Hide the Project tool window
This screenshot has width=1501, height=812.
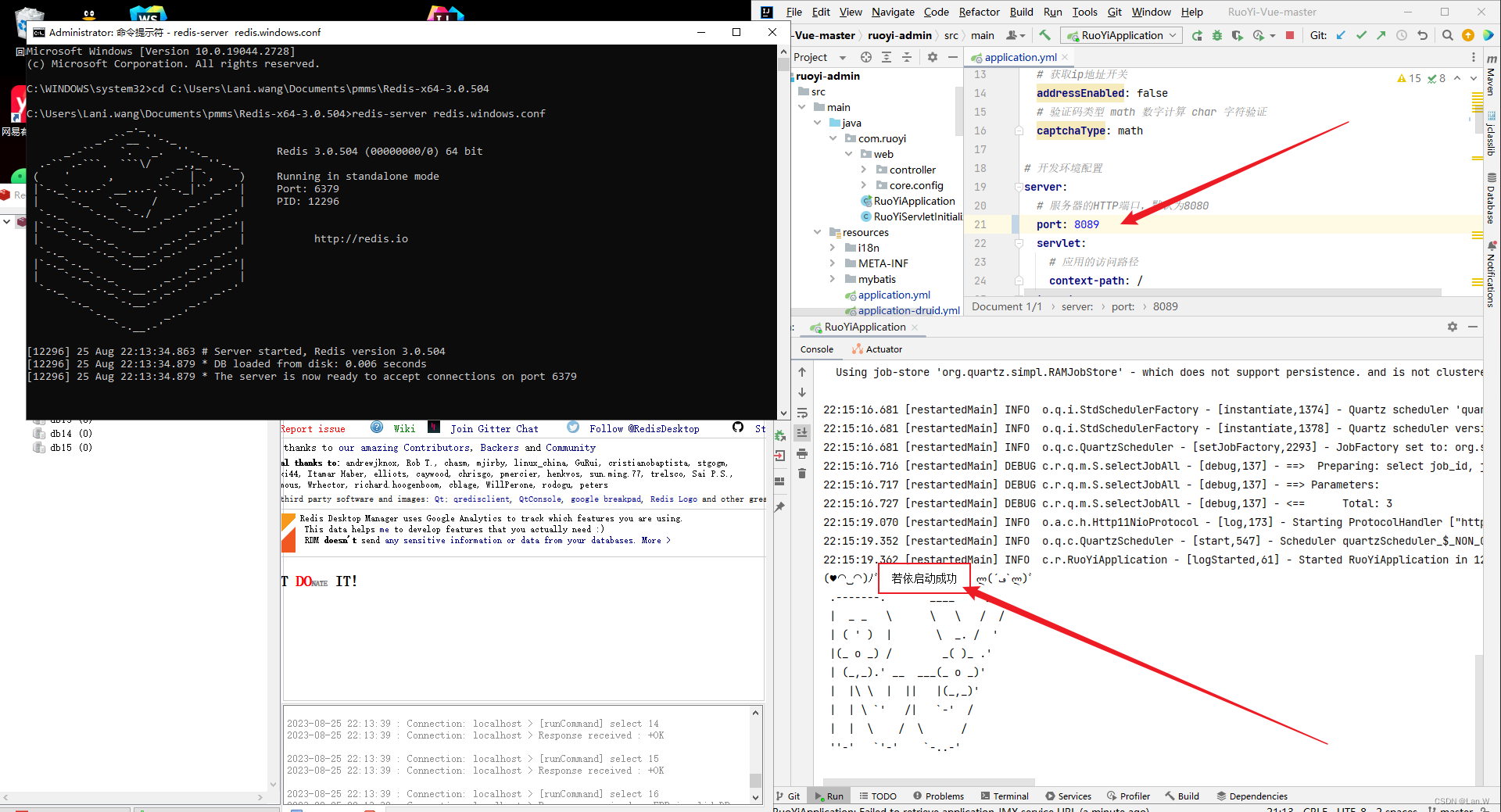[x=953, y=57]
